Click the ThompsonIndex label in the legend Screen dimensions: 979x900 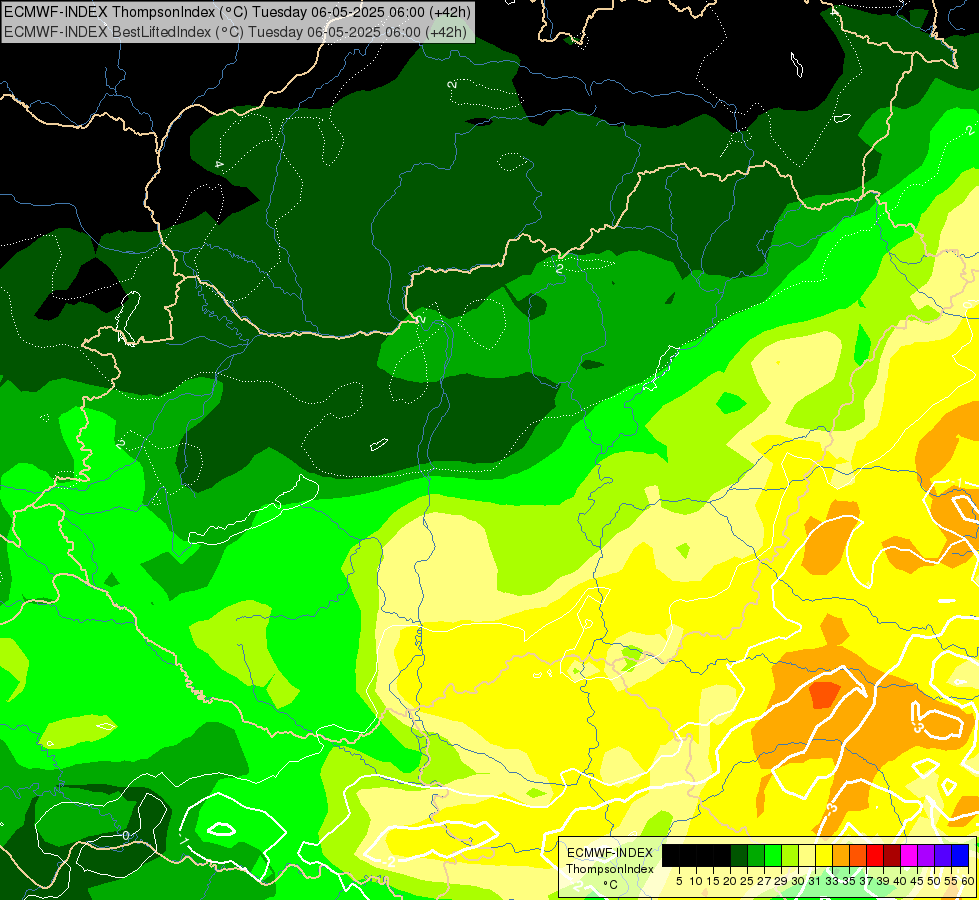tap(610, 869)
